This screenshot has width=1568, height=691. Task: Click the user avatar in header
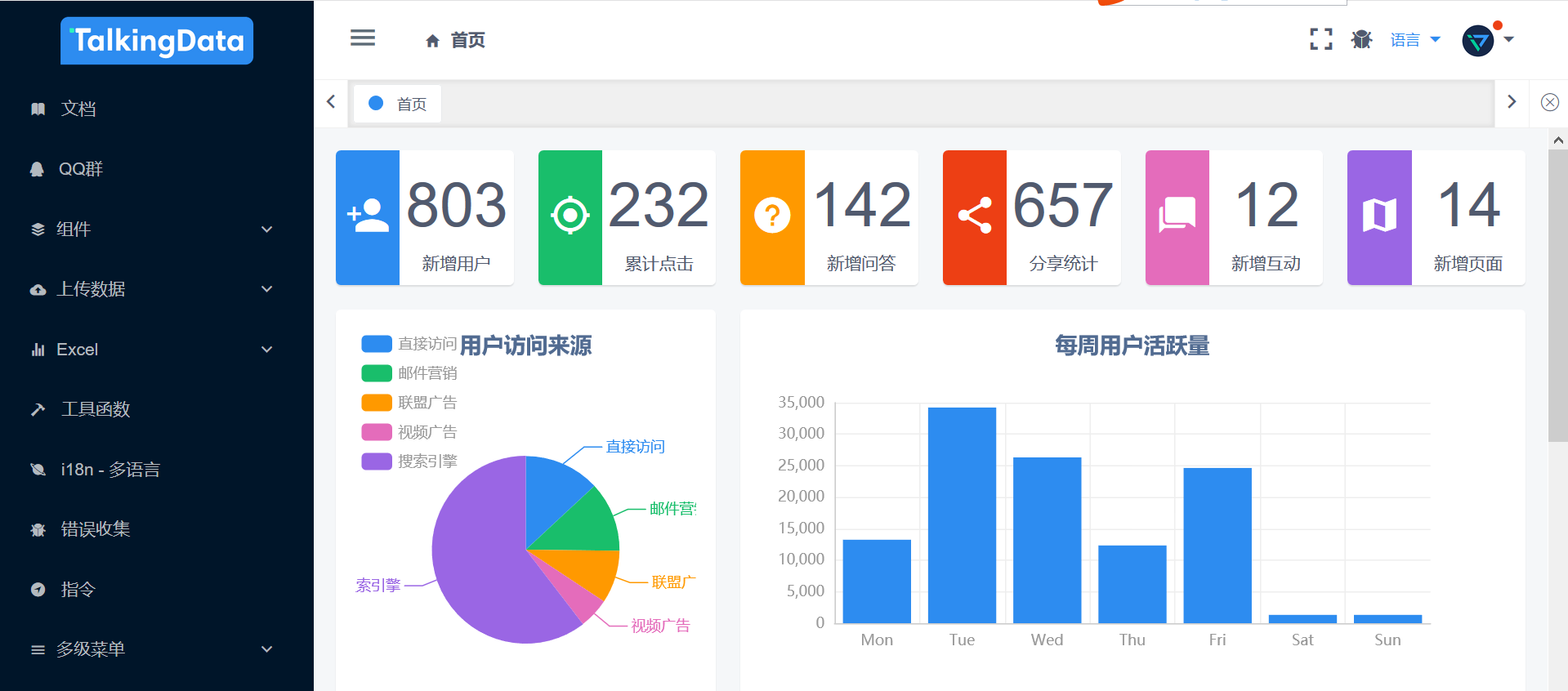tap(1478, 40)
